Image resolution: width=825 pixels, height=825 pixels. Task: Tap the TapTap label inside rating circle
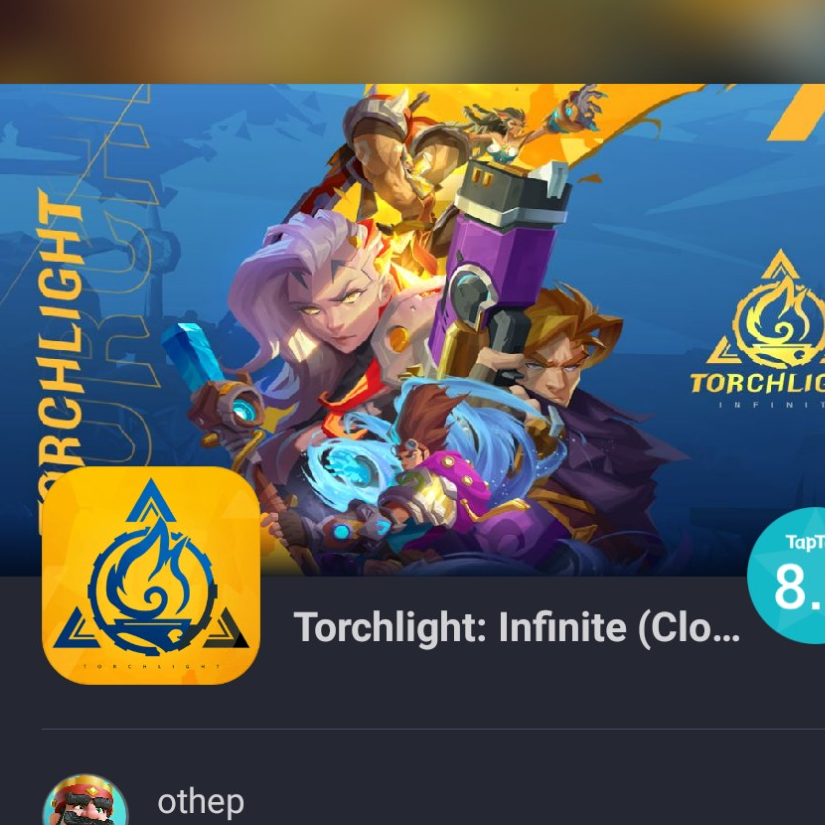(805, 542)
